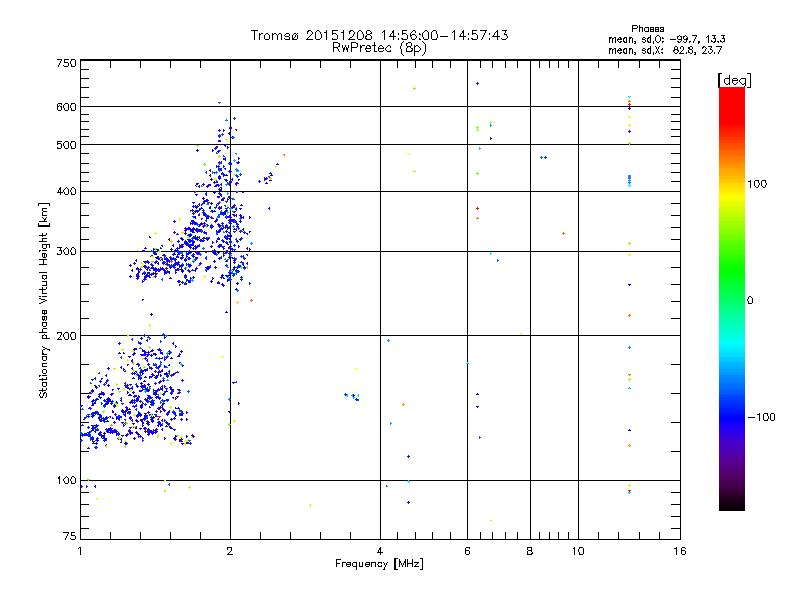Click the colorbar label "-100"
Viewport: 800px width, 600px height.
click(x=761, y=417)
